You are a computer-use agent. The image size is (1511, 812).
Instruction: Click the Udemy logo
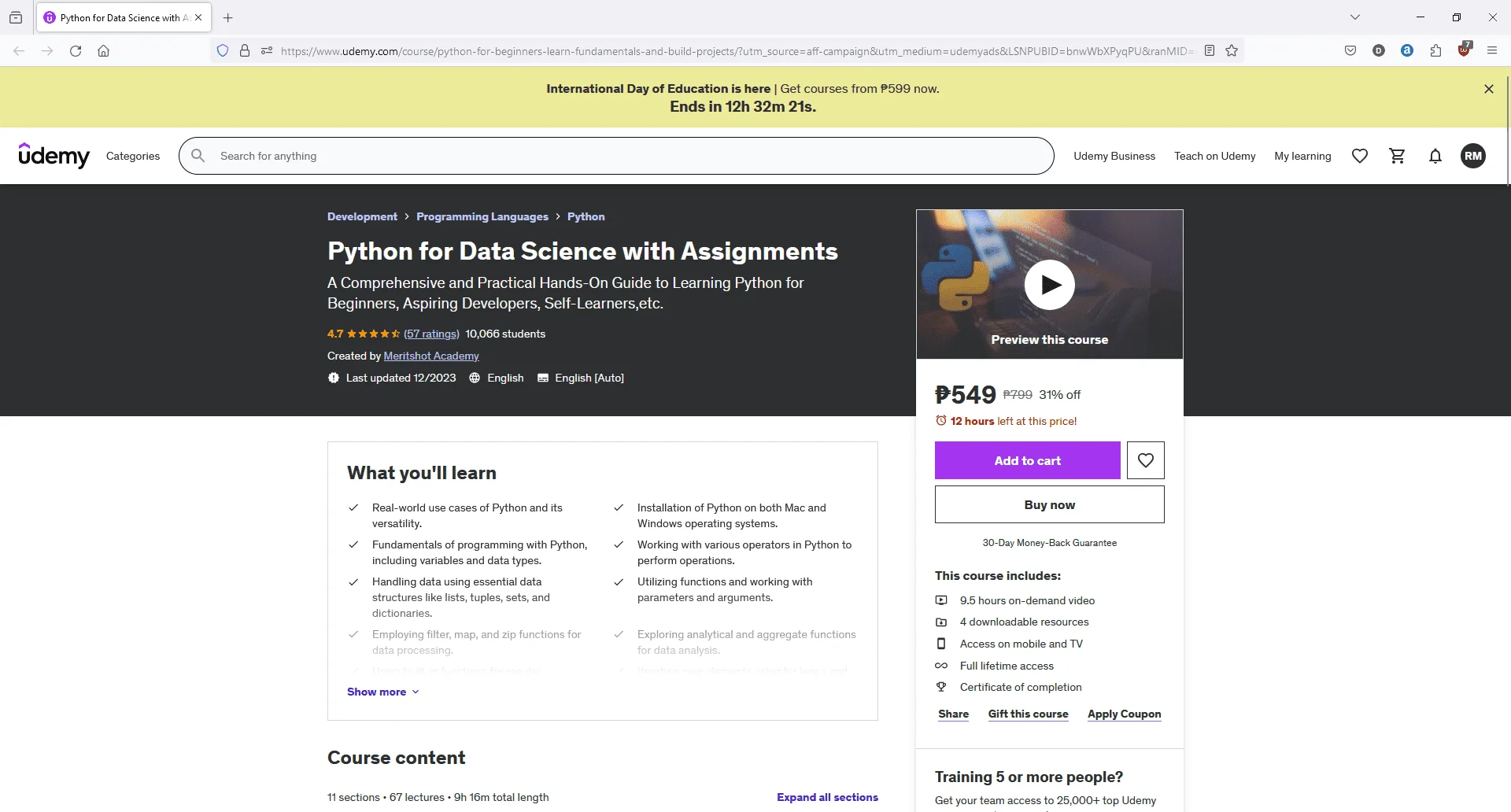[x=54, y=156]
